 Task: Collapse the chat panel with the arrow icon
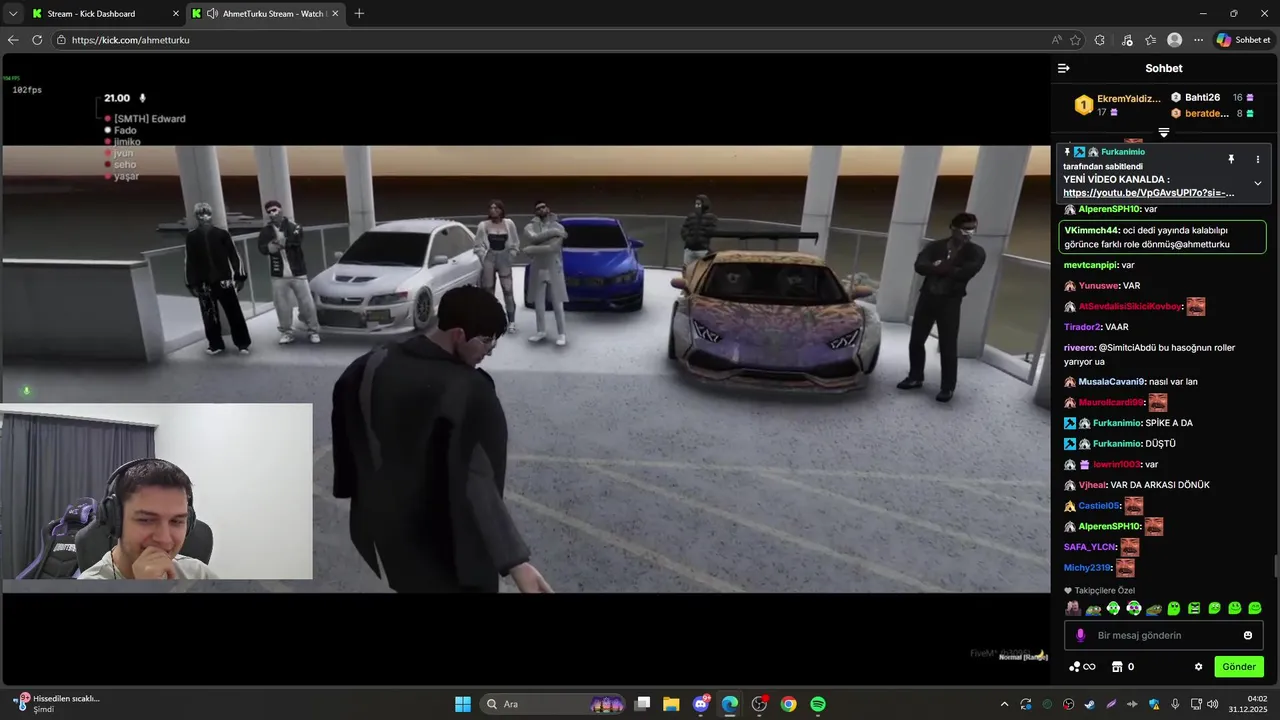(x=1063, y=68)
